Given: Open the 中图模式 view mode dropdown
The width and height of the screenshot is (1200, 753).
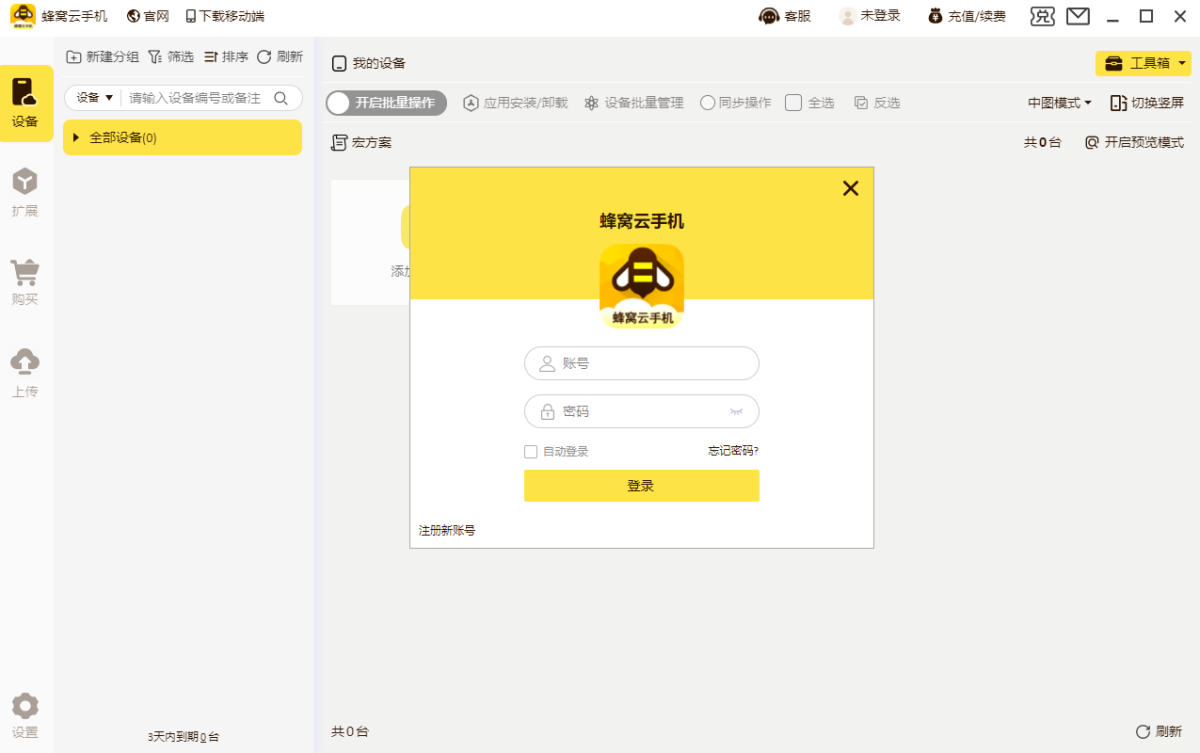Looking at the screenshot, I should (1060, 103).
